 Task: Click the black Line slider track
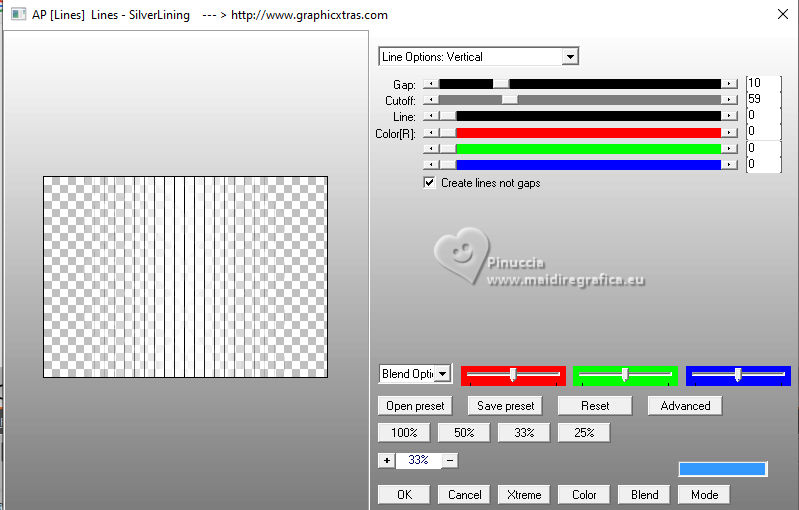point(580,117)
